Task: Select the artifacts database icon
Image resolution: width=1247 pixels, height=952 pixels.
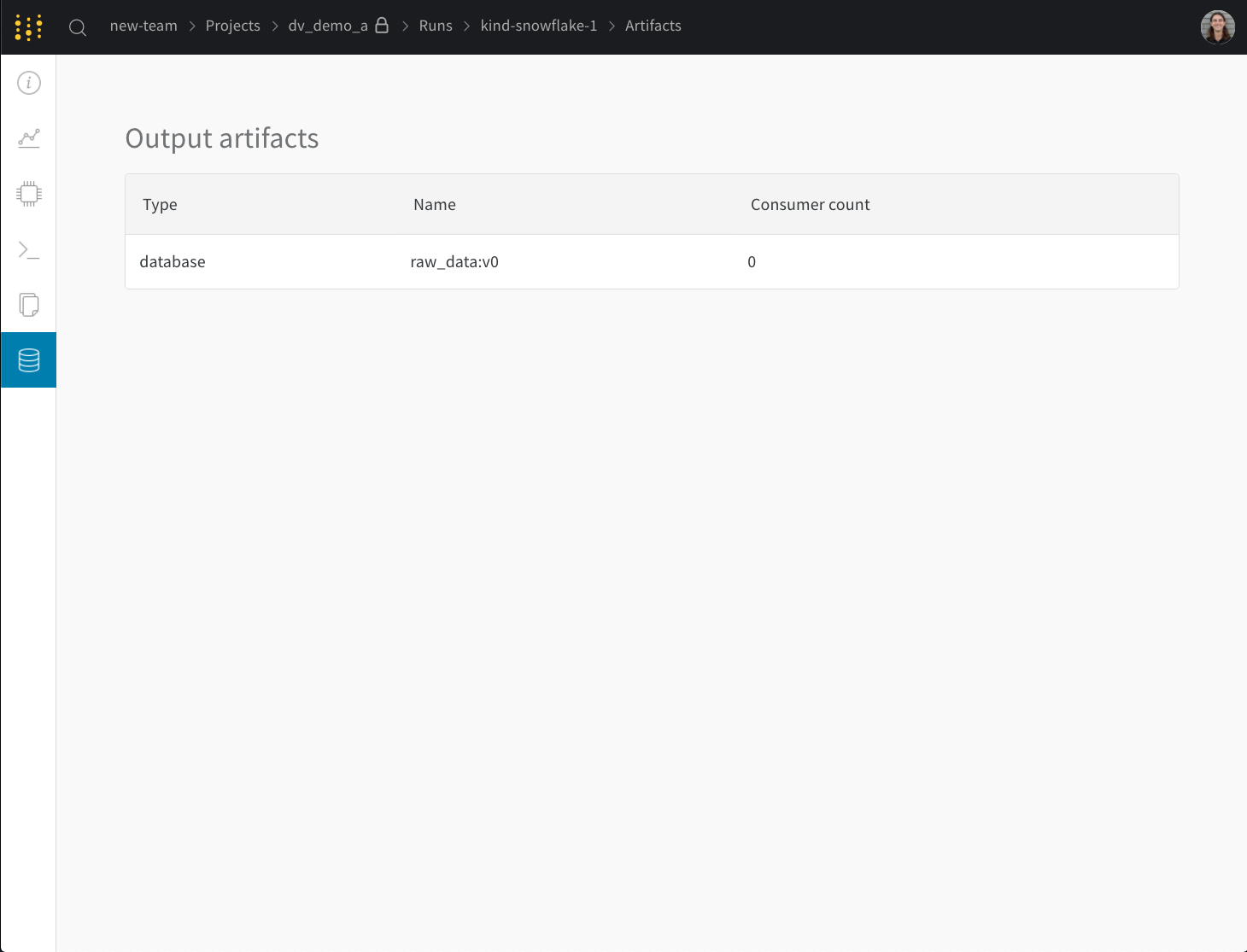Action: point(29,360)
